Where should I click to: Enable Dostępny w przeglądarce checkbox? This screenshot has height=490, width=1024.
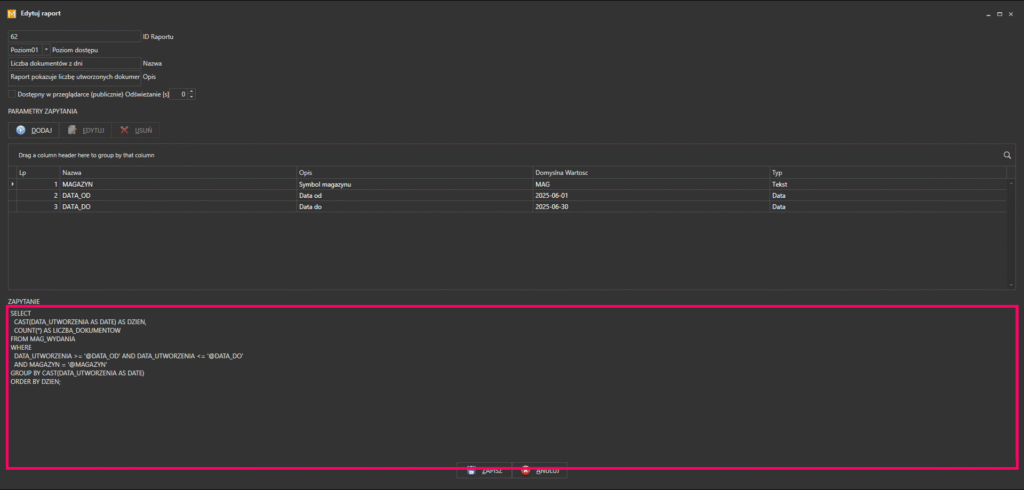click(12, 94)
